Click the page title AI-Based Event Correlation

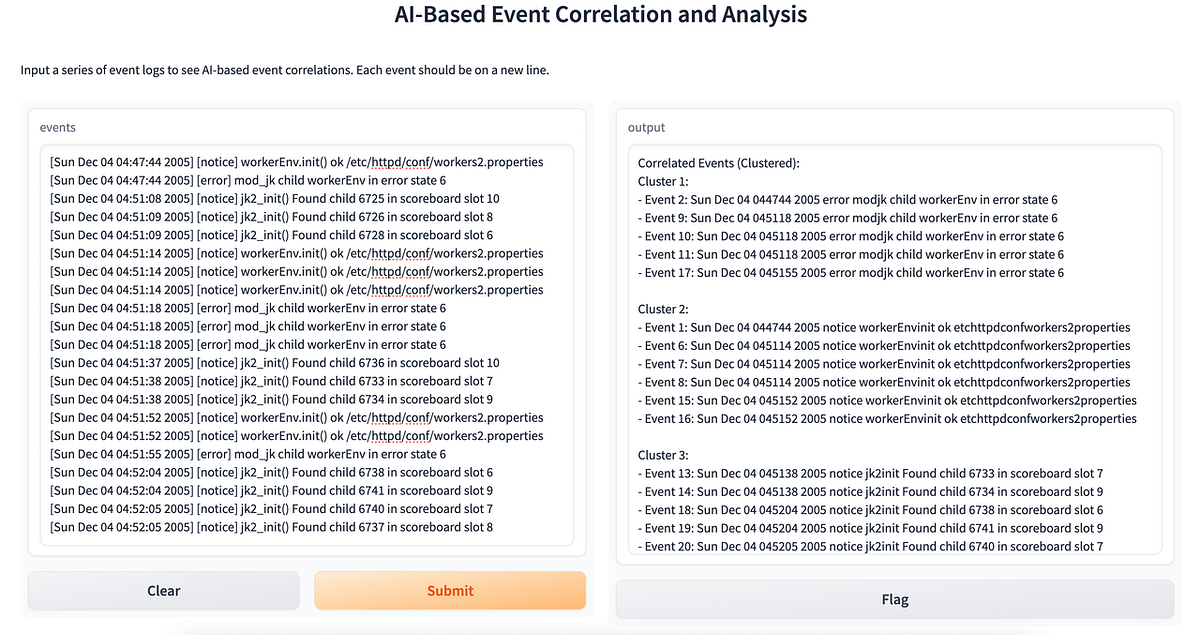point(600,15)
